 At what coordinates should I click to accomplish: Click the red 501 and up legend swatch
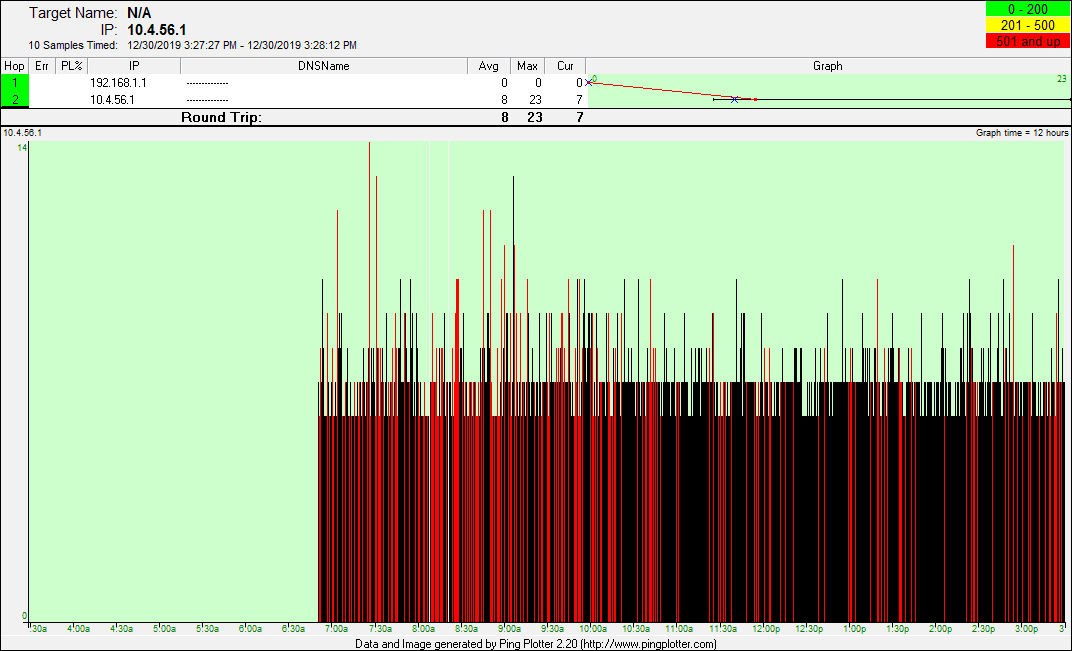tap(1027, 41)
